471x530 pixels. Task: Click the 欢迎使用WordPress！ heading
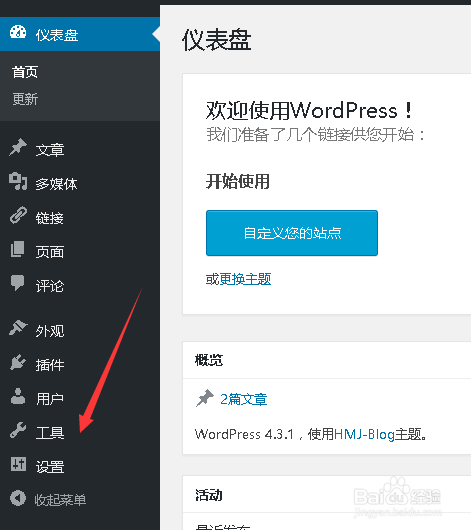[309, 111]
